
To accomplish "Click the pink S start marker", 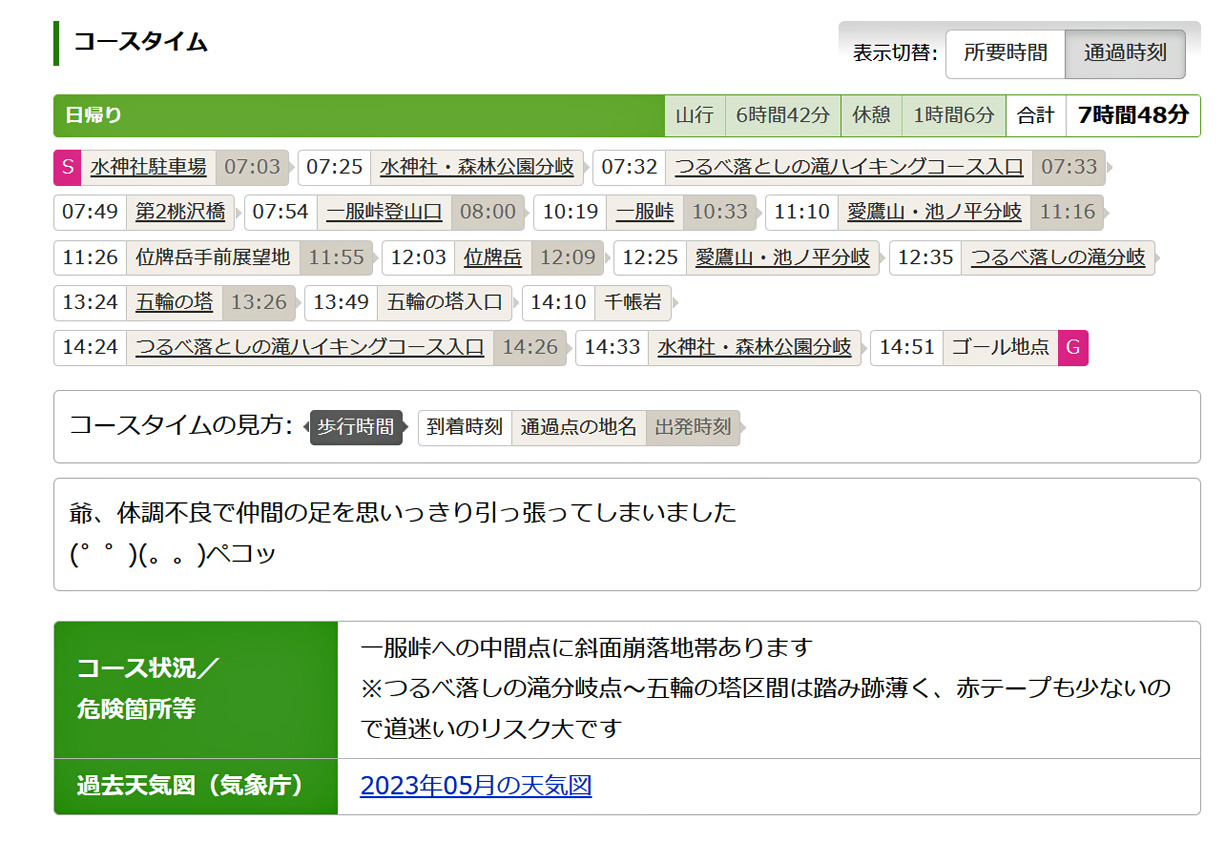I will [66, 167].
